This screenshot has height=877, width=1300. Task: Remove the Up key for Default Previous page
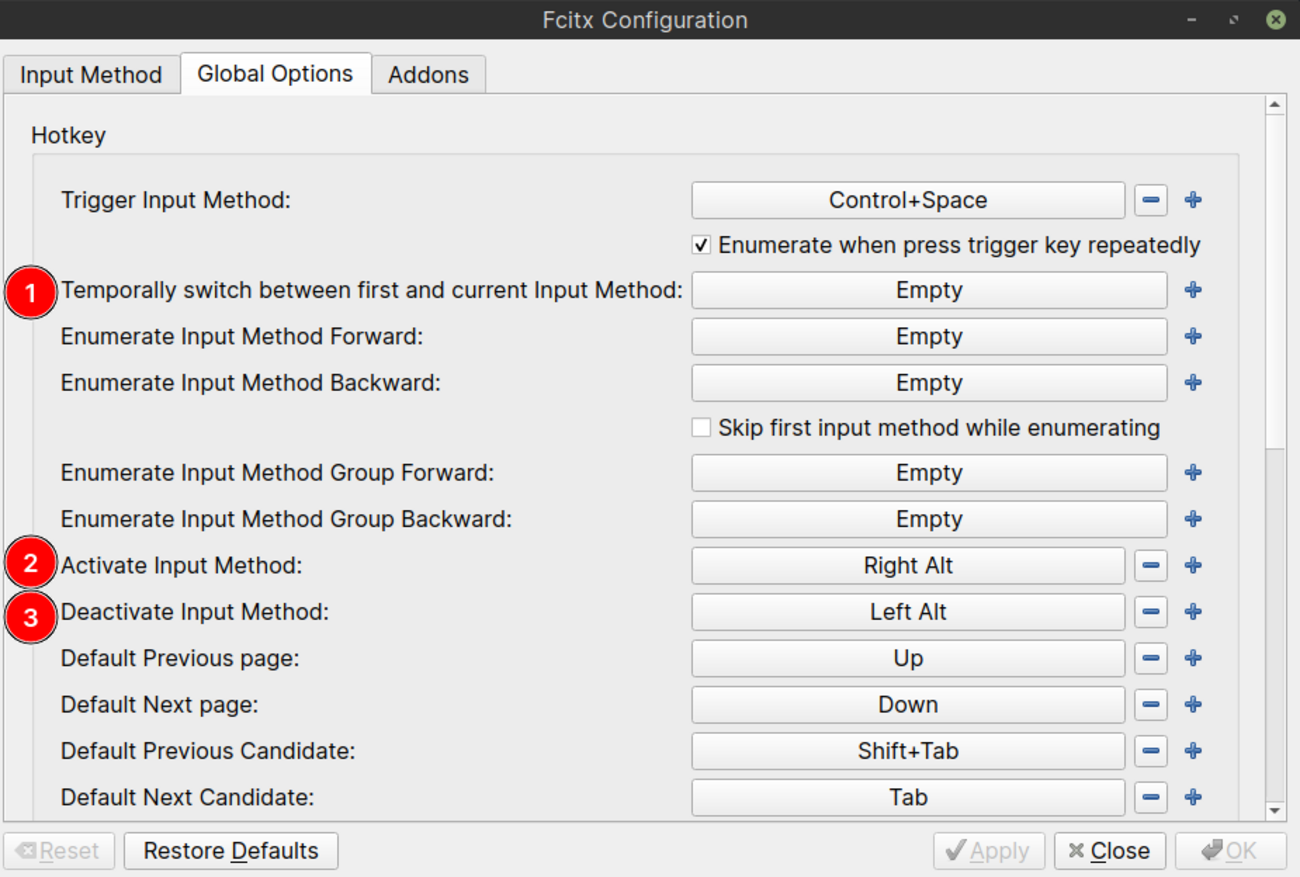[x=1151, y=658]
